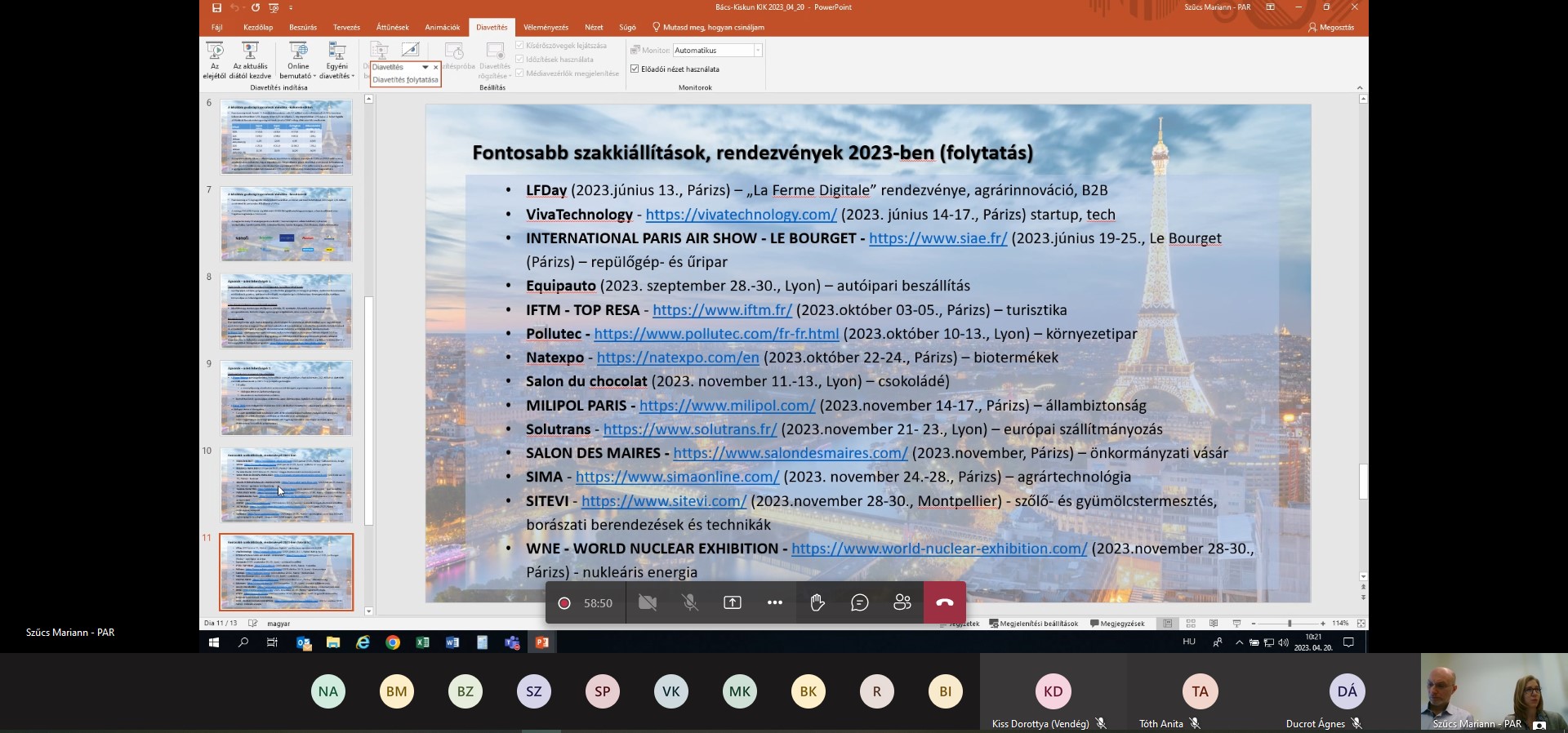Click the undo arrow in the quick access toolbar
Screen dimensions: 1568x733
click(x=234, y=7)
